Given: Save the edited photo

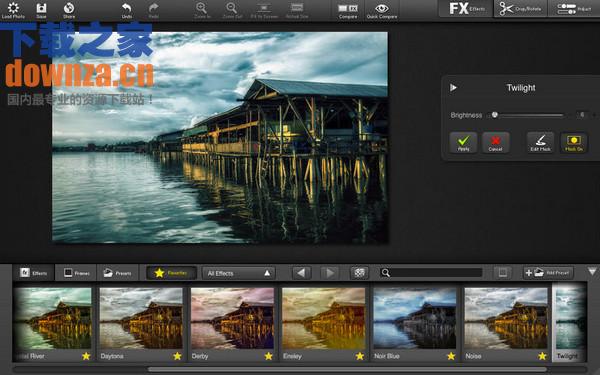Looking at the screenshot, I should [41, 10].
